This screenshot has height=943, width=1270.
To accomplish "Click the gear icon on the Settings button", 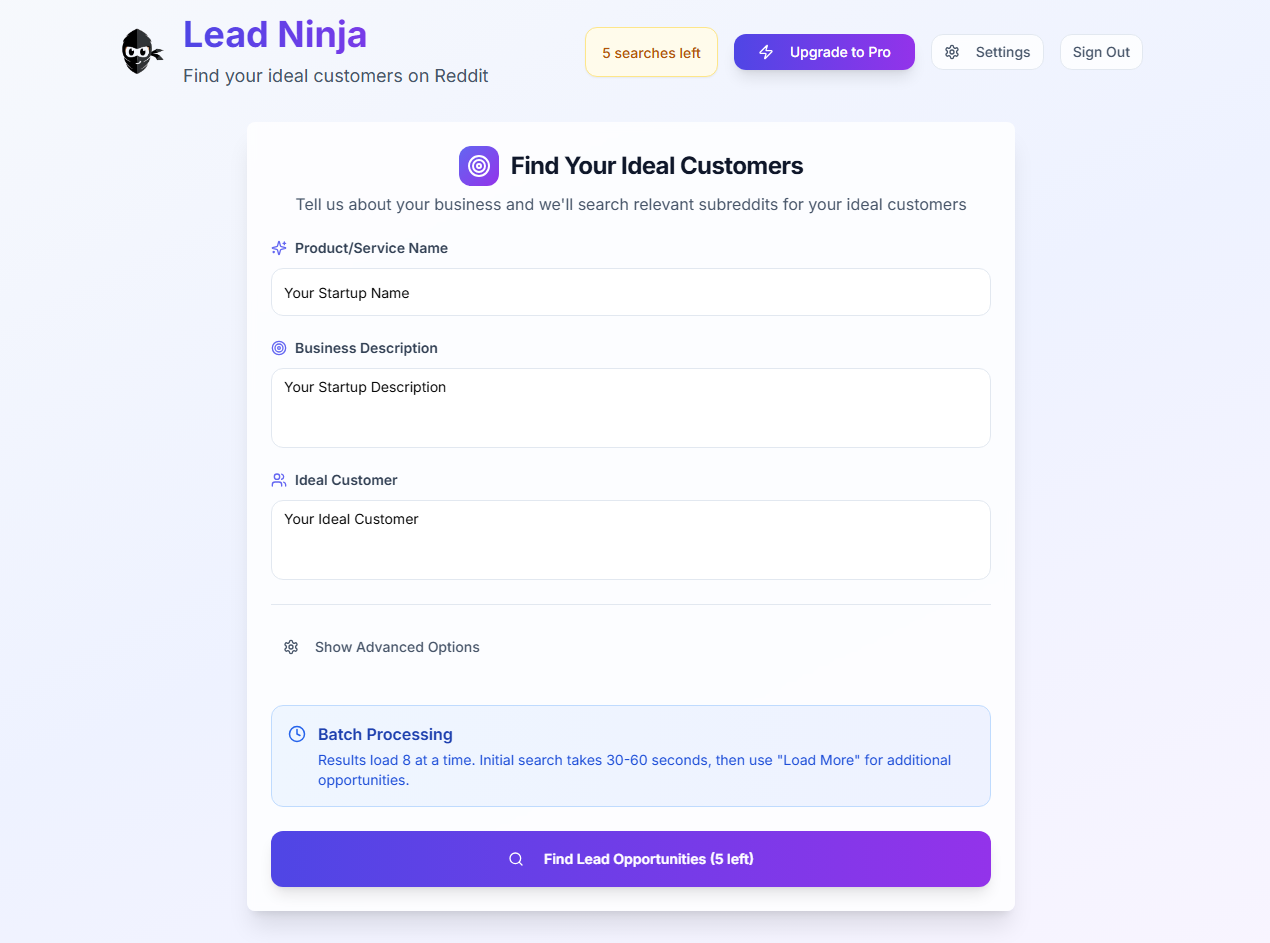I will [952, 51].
